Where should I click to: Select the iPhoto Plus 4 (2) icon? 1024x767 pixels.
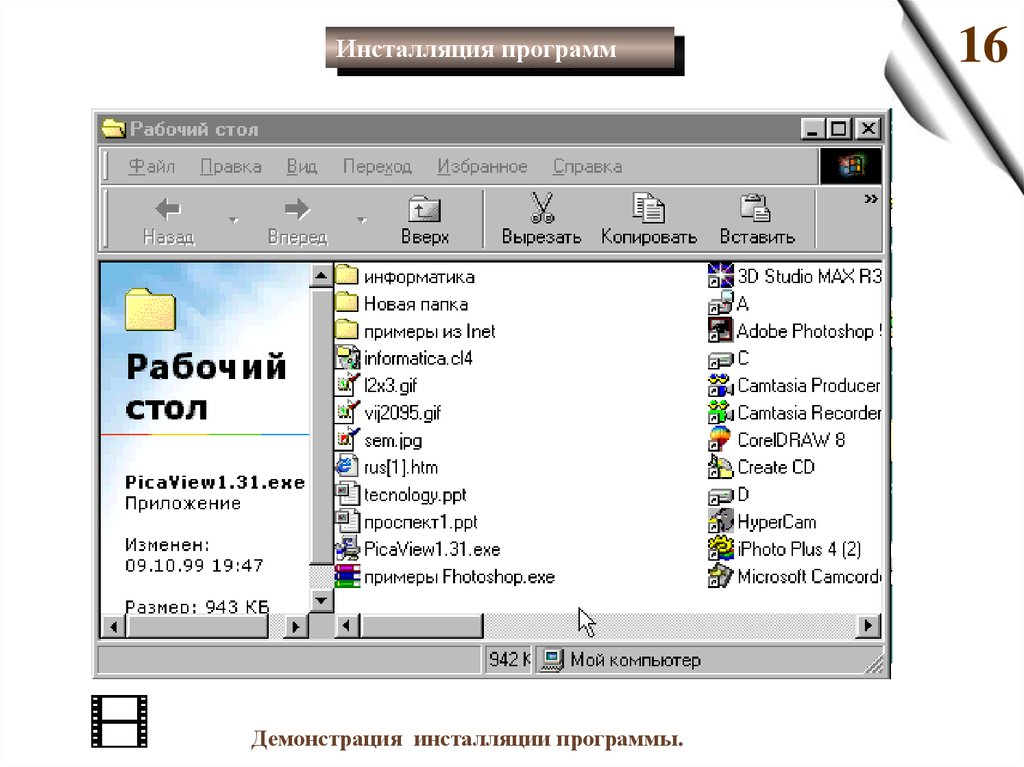pos(720,549)
